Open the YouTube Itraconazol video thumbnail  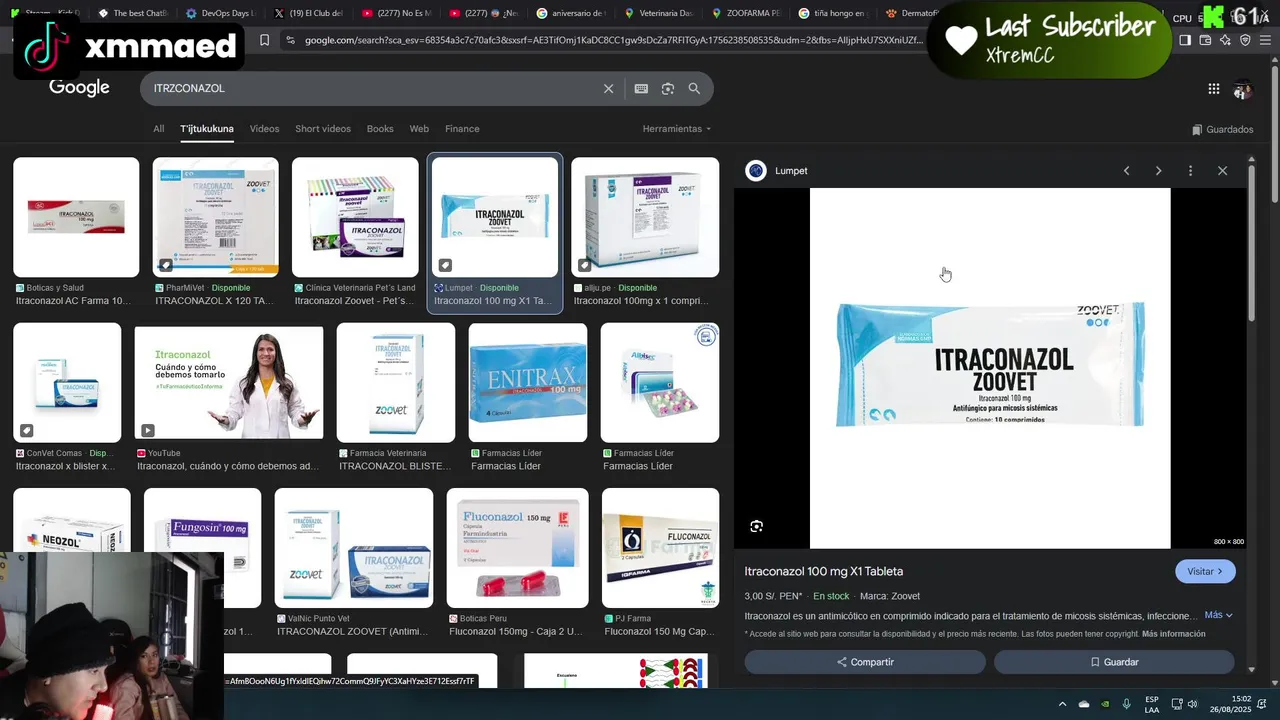(229, 382)
